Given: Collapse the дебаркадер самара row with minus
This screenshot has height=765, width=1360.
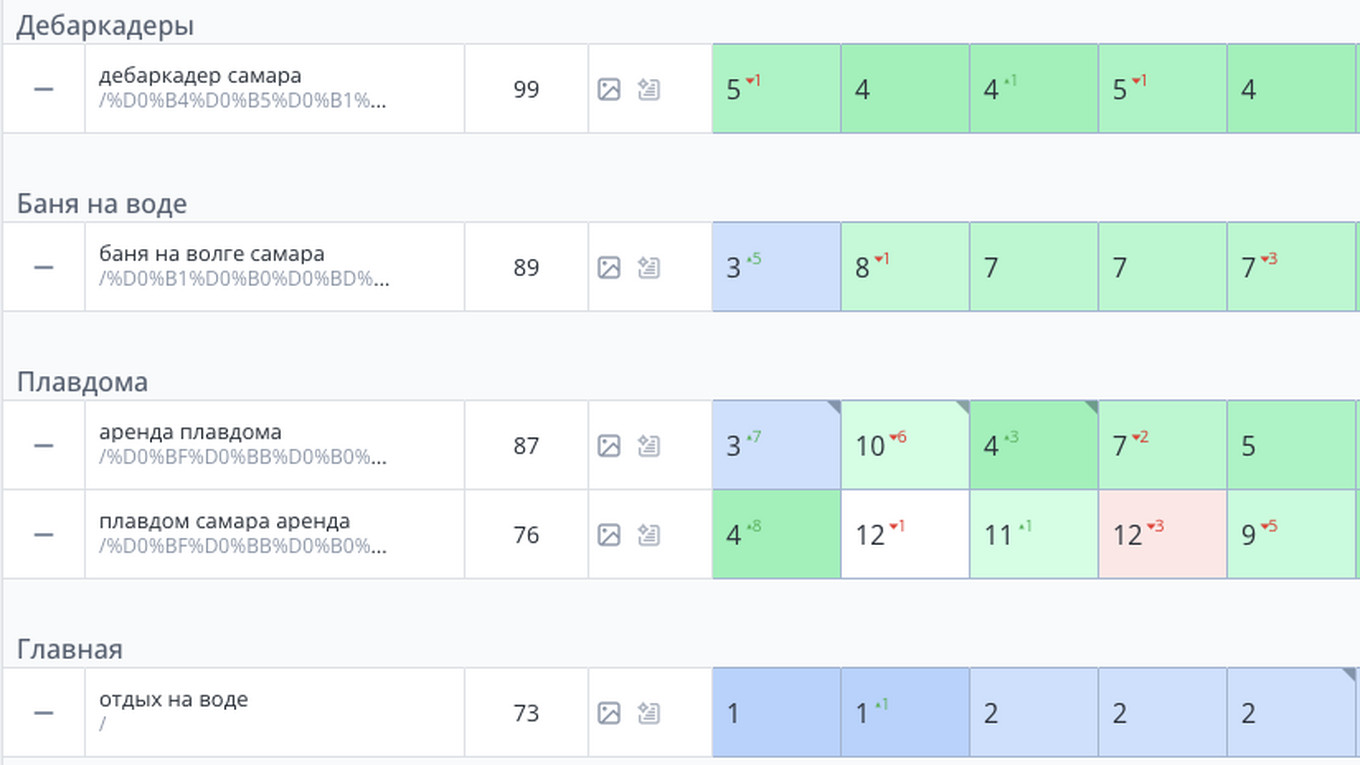Looking at the screenshot, I should click(x=43, y=89).
